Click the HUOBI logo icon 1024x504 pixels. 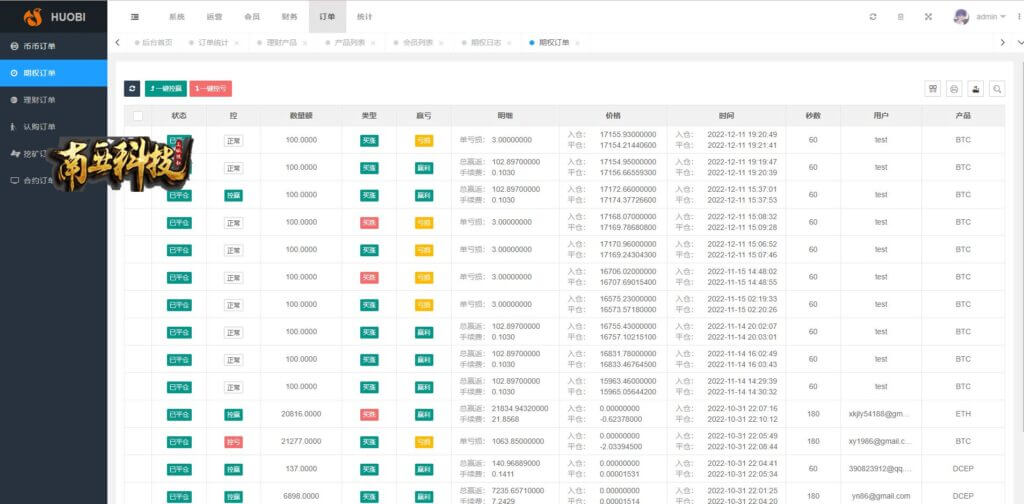pos(33,16)
